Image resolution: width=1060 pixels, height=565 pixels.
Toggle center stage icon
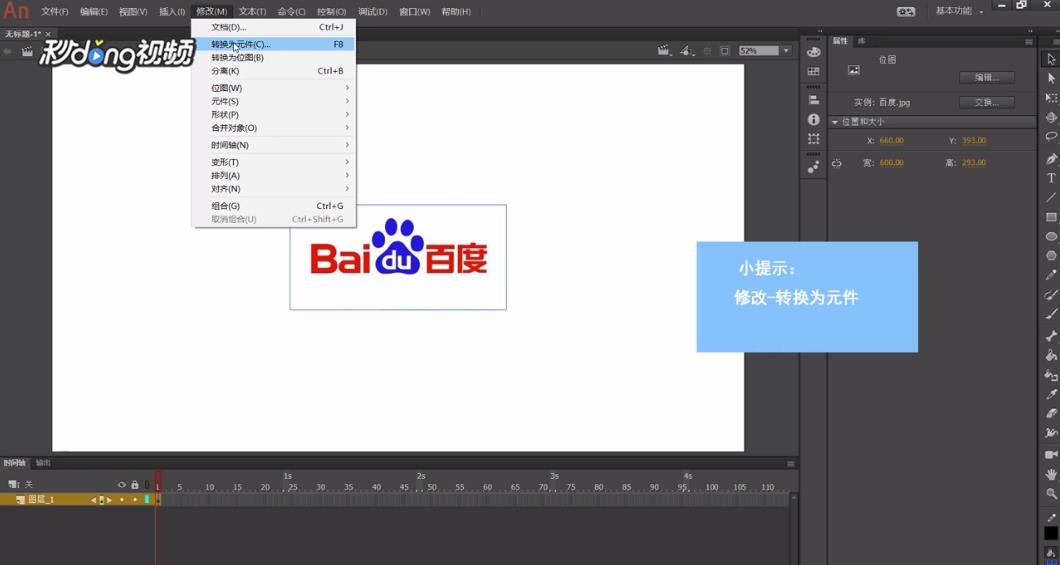click(708, 51)
